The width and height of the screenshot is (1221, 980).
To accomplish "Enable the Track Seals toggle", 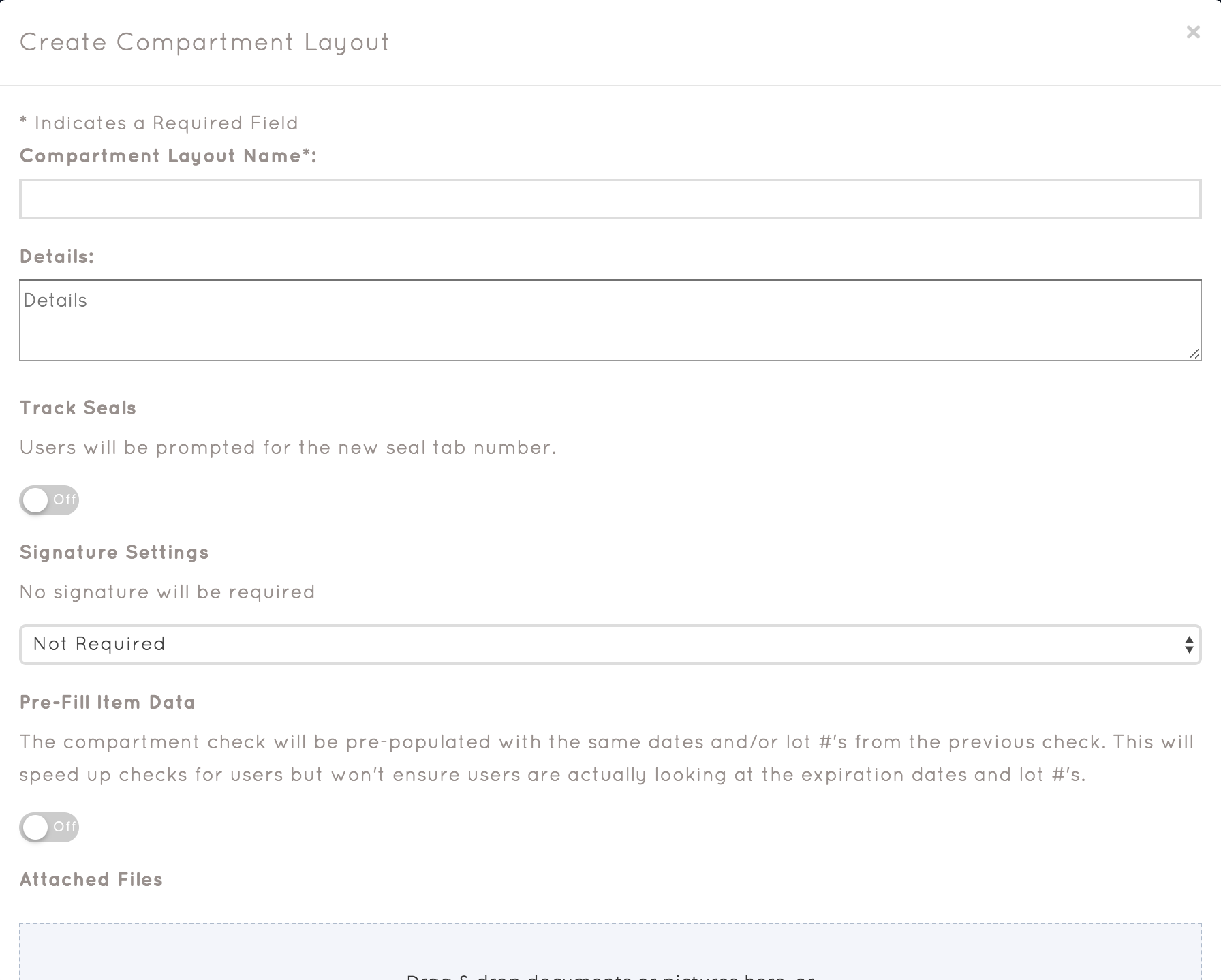I will [49, 500].
